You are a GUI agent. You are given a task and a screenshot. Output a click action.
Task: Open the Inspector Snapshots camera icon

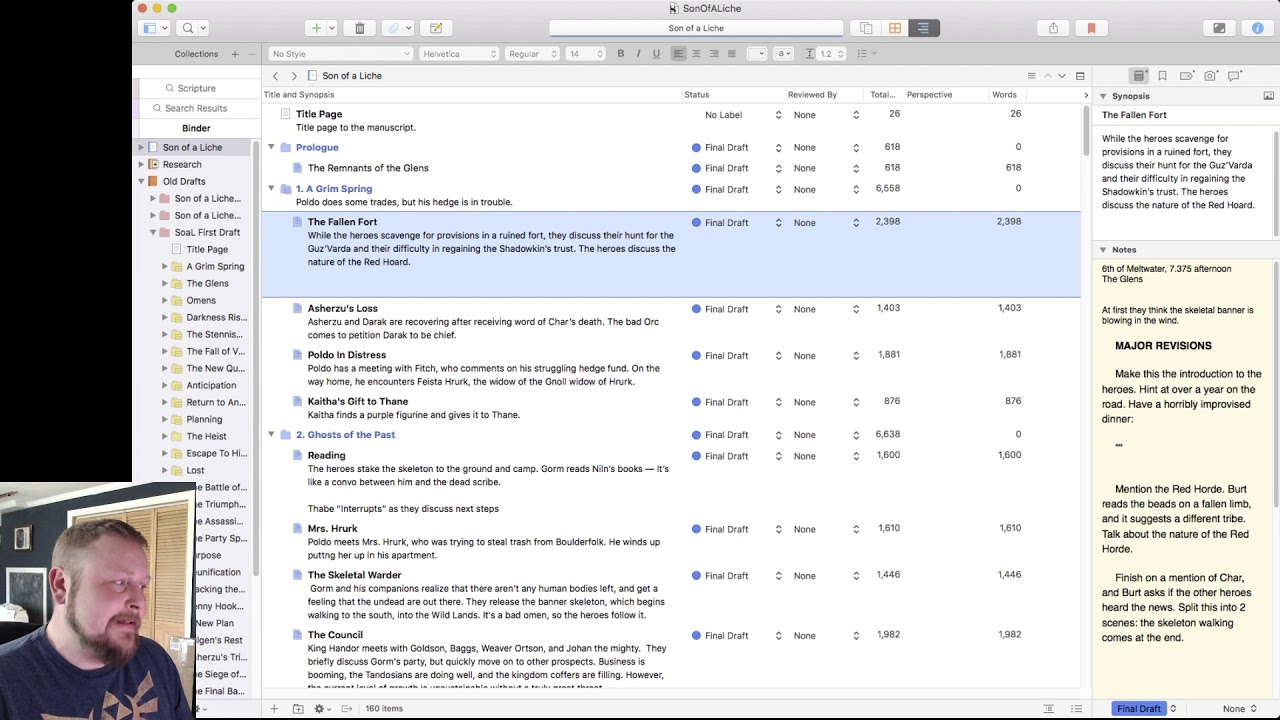point(1210,76)
